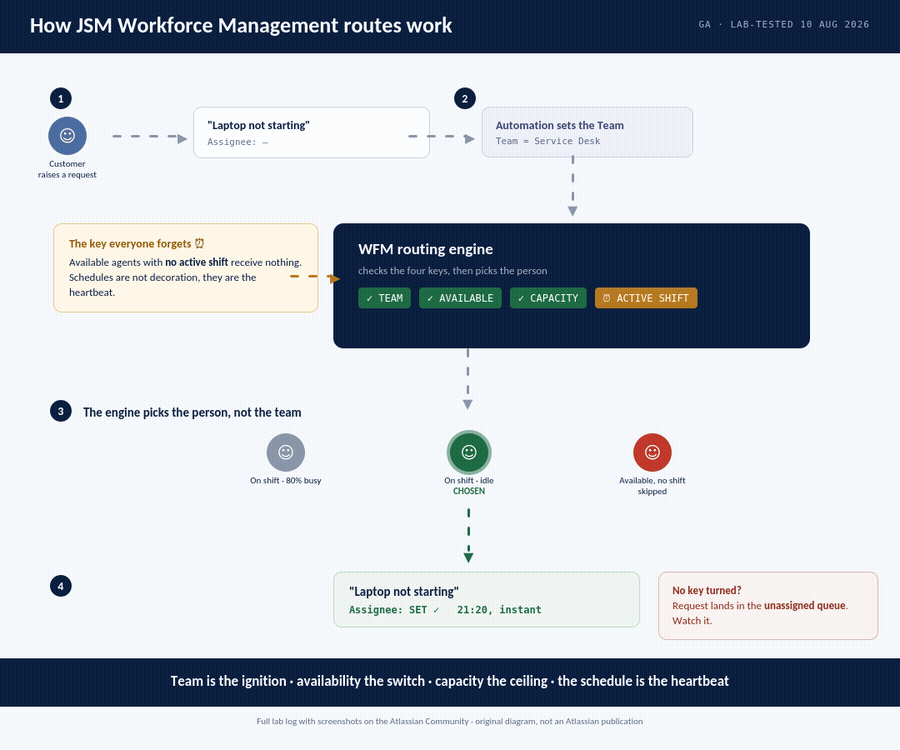
Task: Click the red skipped agent smiley
Action: pos(652,452)
